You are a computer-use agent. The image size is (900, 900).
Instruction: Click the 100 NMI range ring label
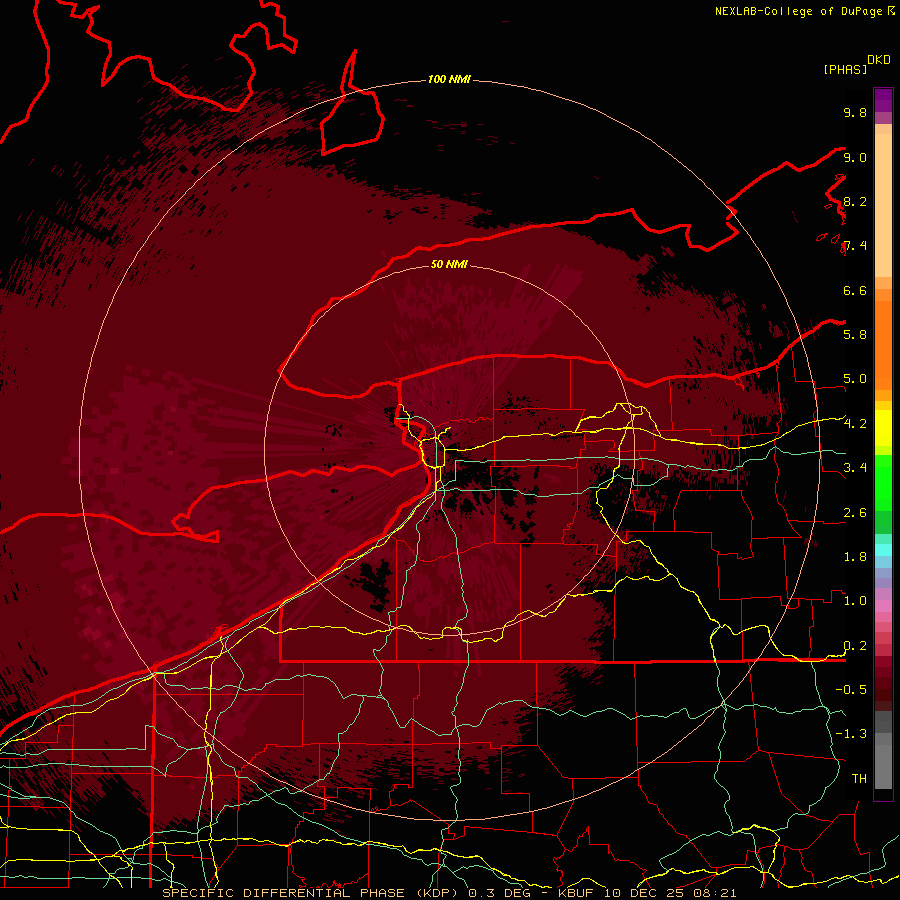449,79
